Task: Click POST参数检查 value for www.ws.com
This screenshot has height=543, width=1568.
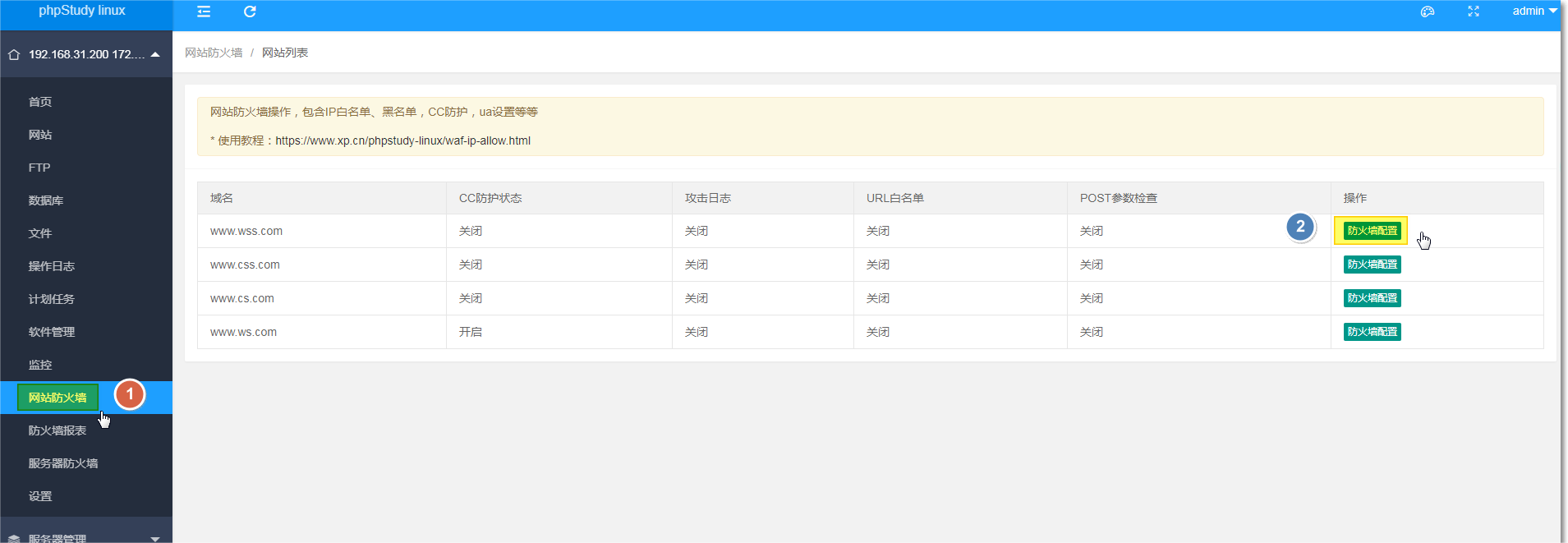Action: coord(1092,332)
